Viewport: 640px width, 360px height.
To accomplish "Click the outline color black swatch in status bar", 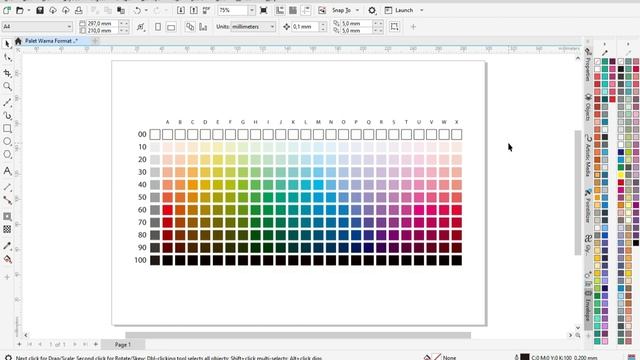I will (x=525, y=357).
